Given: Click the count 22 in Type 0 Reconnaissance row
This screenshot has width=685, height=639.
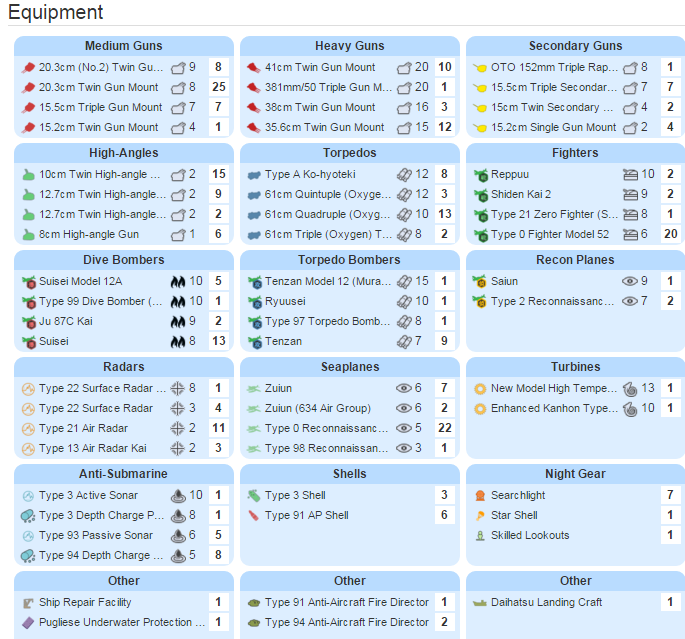Looking at the screenshot, I should [x=444, y=428].
